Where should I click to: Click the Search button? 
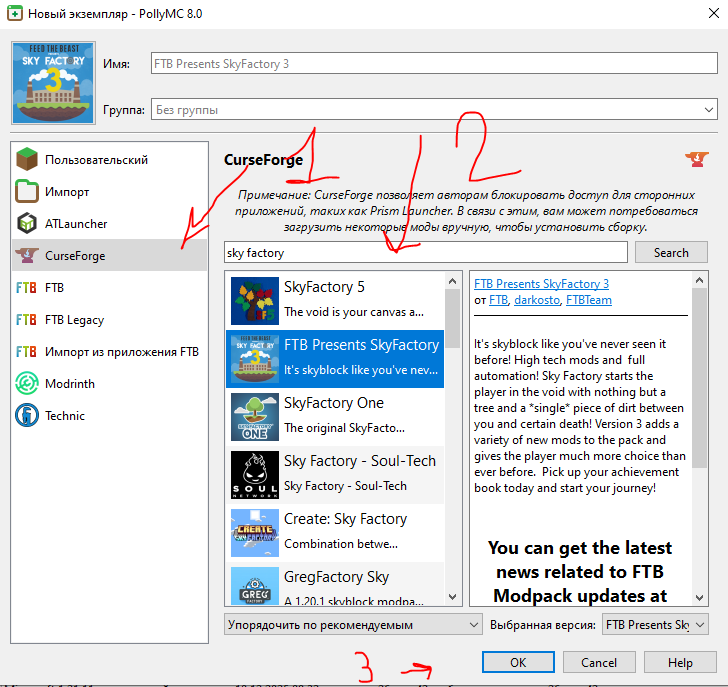coord(671,253)
